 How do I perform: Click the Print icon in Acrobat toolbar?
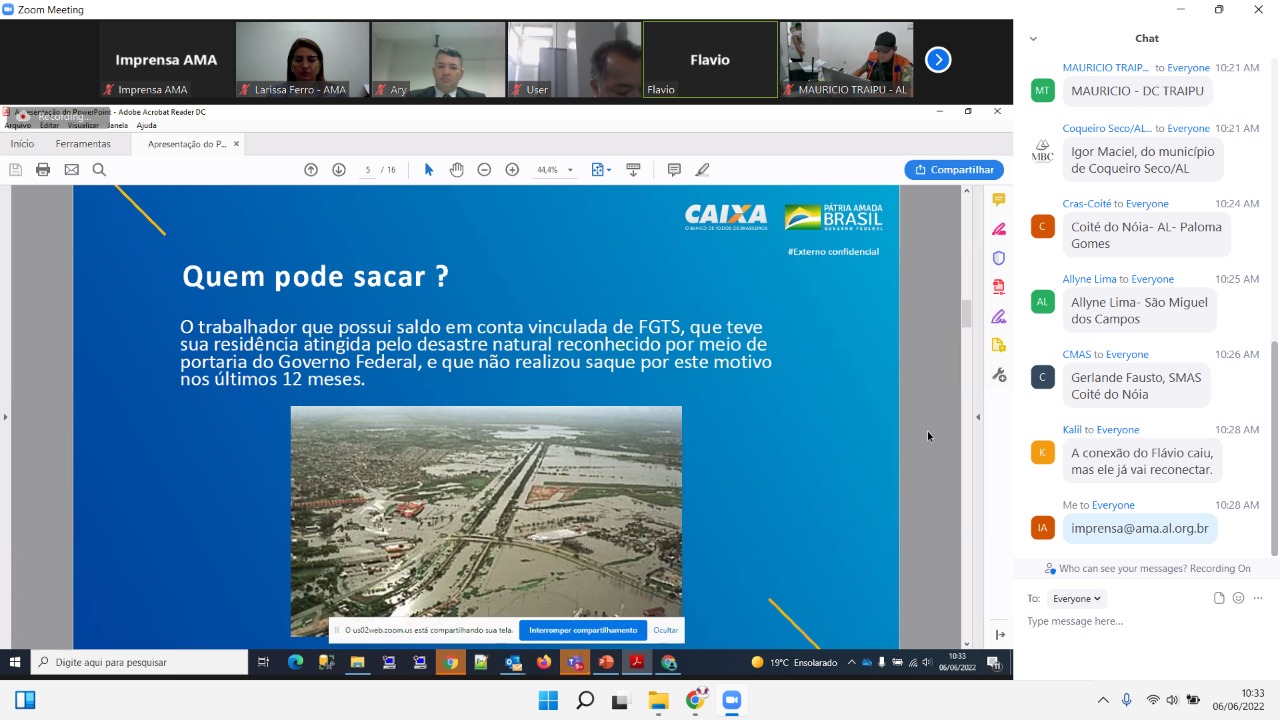coord(43,170)
